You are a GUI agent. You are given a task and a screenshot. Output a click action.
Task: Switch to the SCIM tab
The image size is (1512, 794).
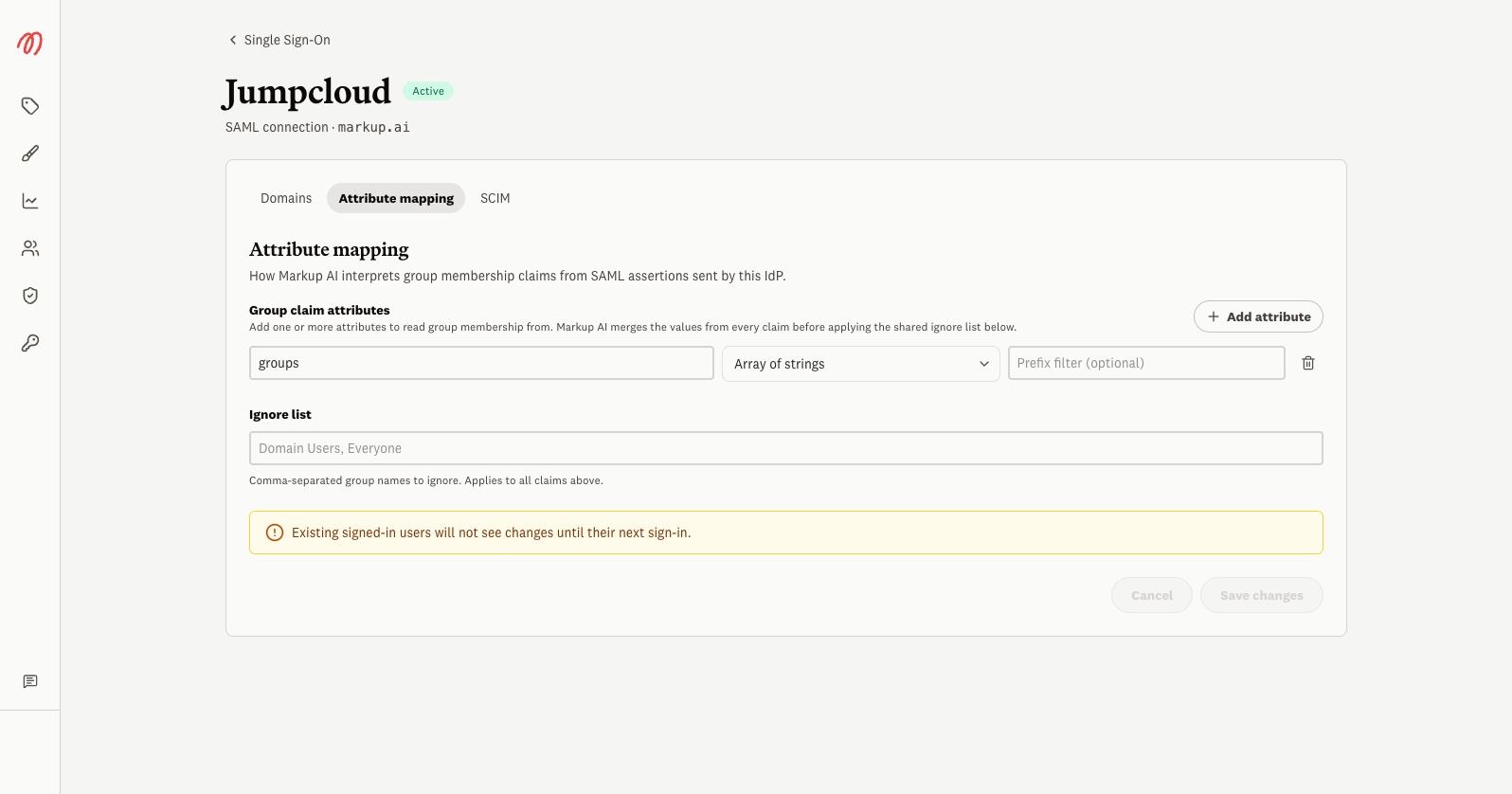tap(495, 198)
